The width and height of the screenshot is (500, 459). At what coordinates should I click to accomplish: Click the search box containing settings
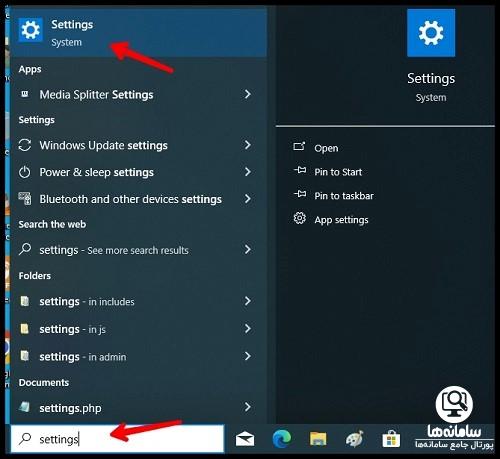(x=117, y=439)
